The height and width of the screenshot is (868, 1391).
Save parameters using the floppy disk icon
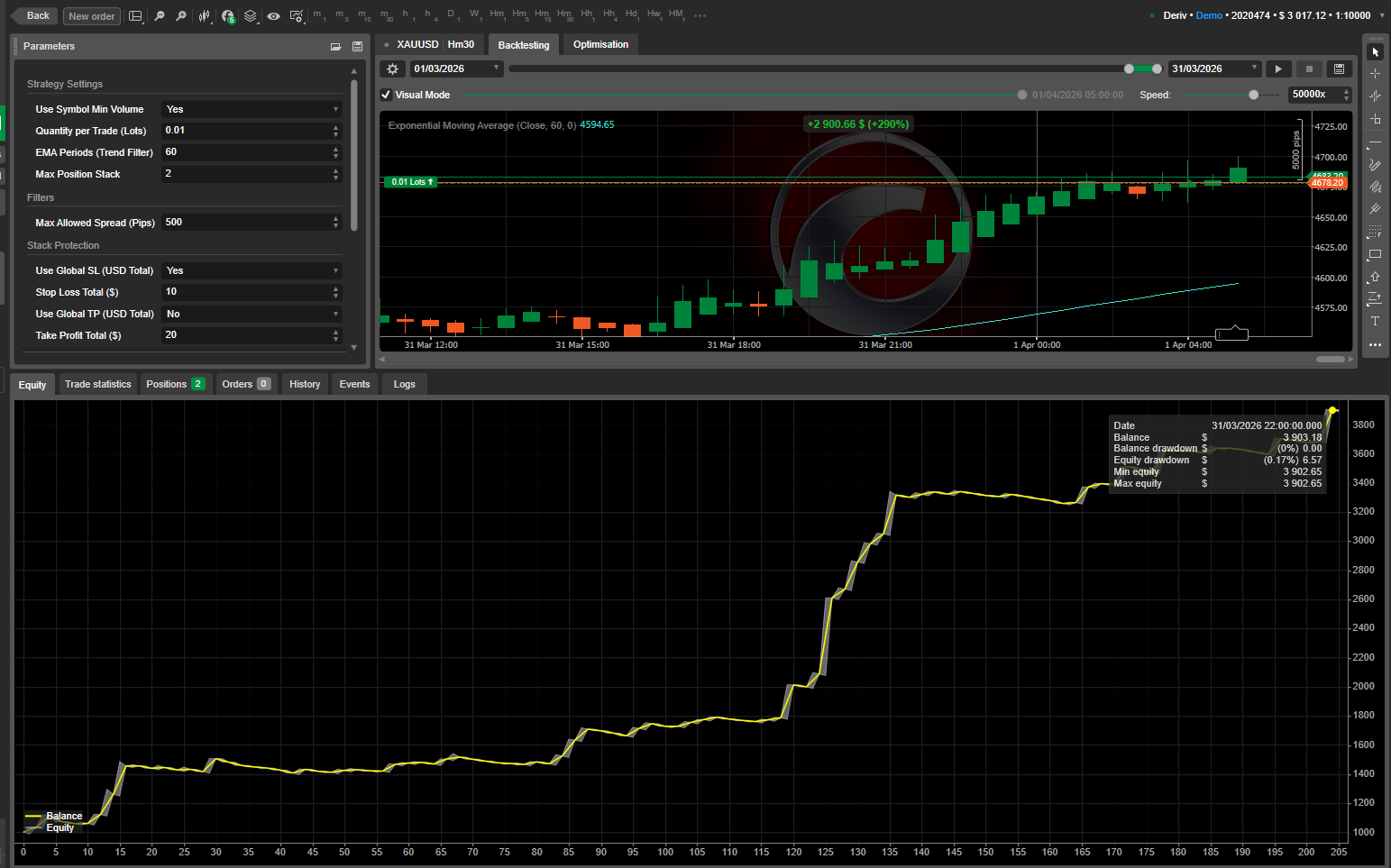tap(357, 46)
